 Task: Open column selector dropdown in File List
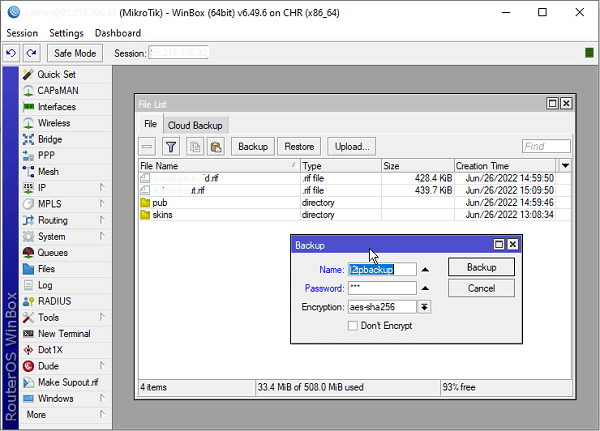(565, 166)
